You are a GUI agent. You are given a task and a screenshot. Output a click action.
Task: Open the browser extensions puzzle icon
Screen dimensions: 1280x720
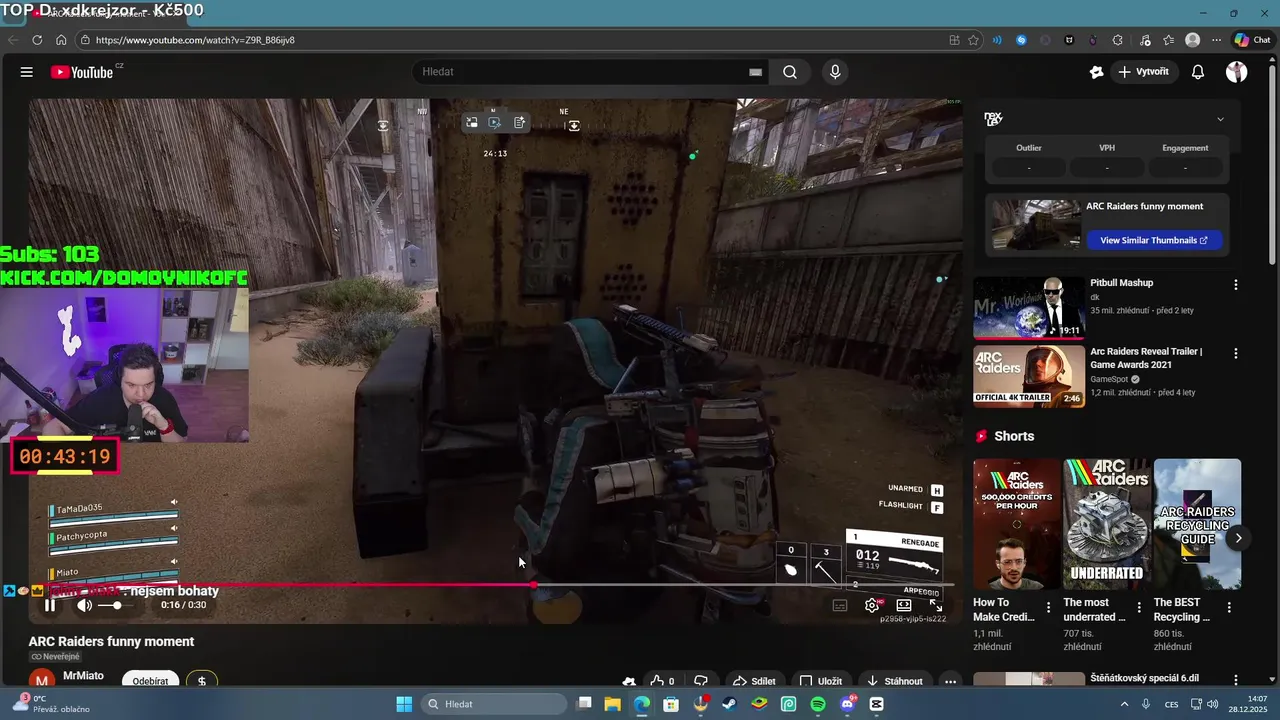1117,40
